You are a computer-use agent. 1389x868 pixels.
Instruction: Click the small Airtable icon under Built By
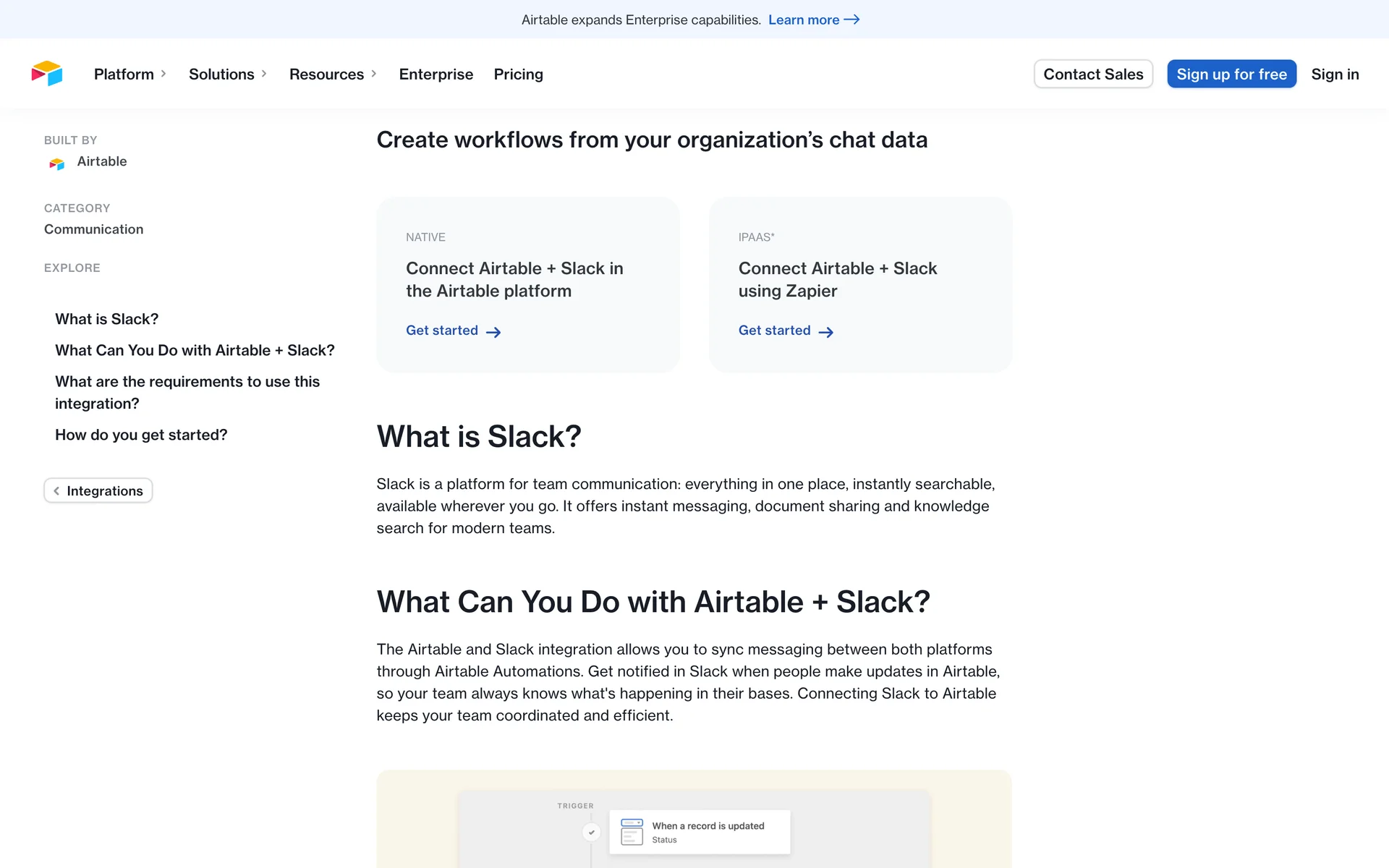point(57,163)
